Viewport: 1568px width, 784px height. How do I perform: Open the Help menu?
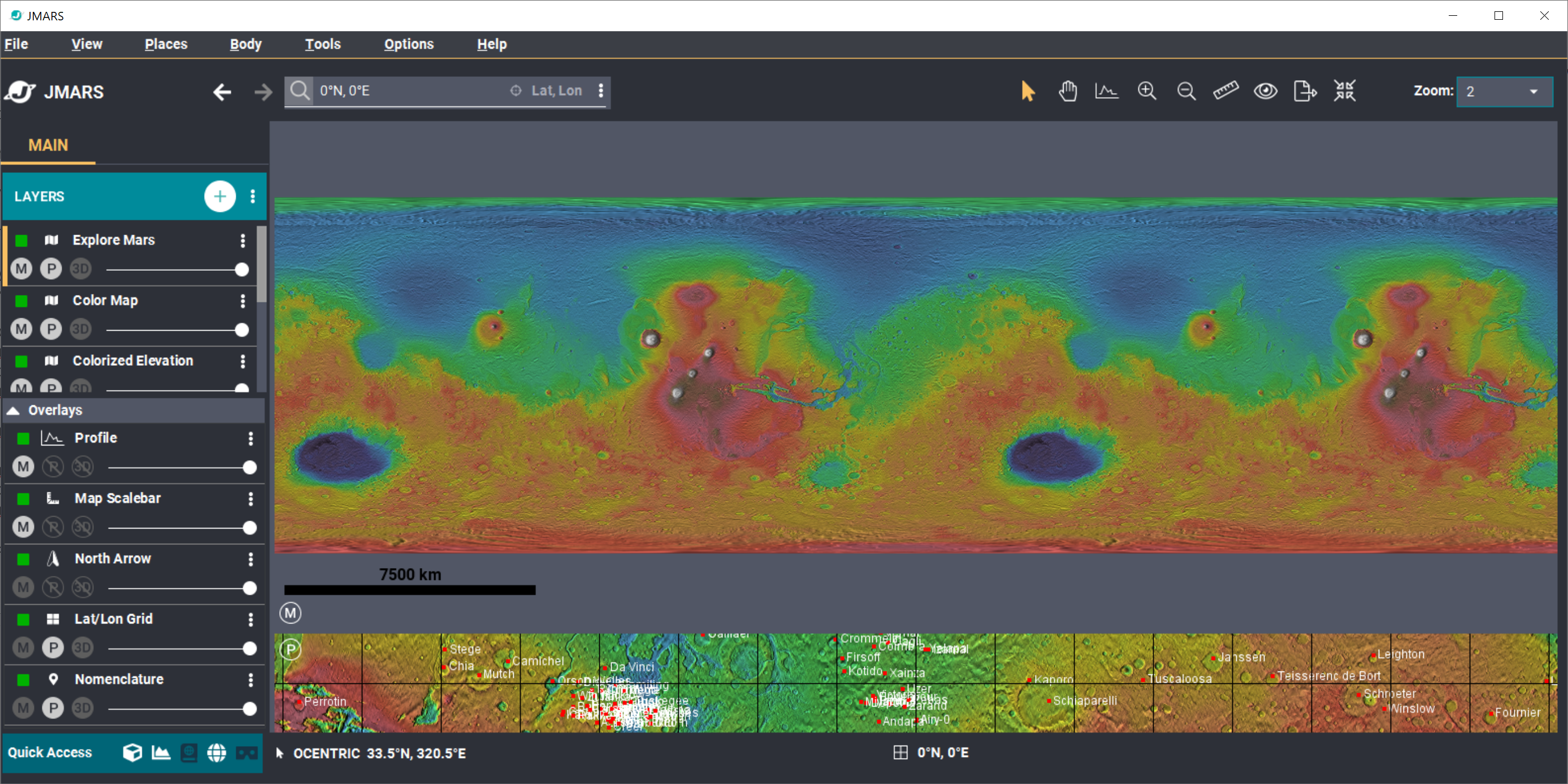tap(492, 44)
